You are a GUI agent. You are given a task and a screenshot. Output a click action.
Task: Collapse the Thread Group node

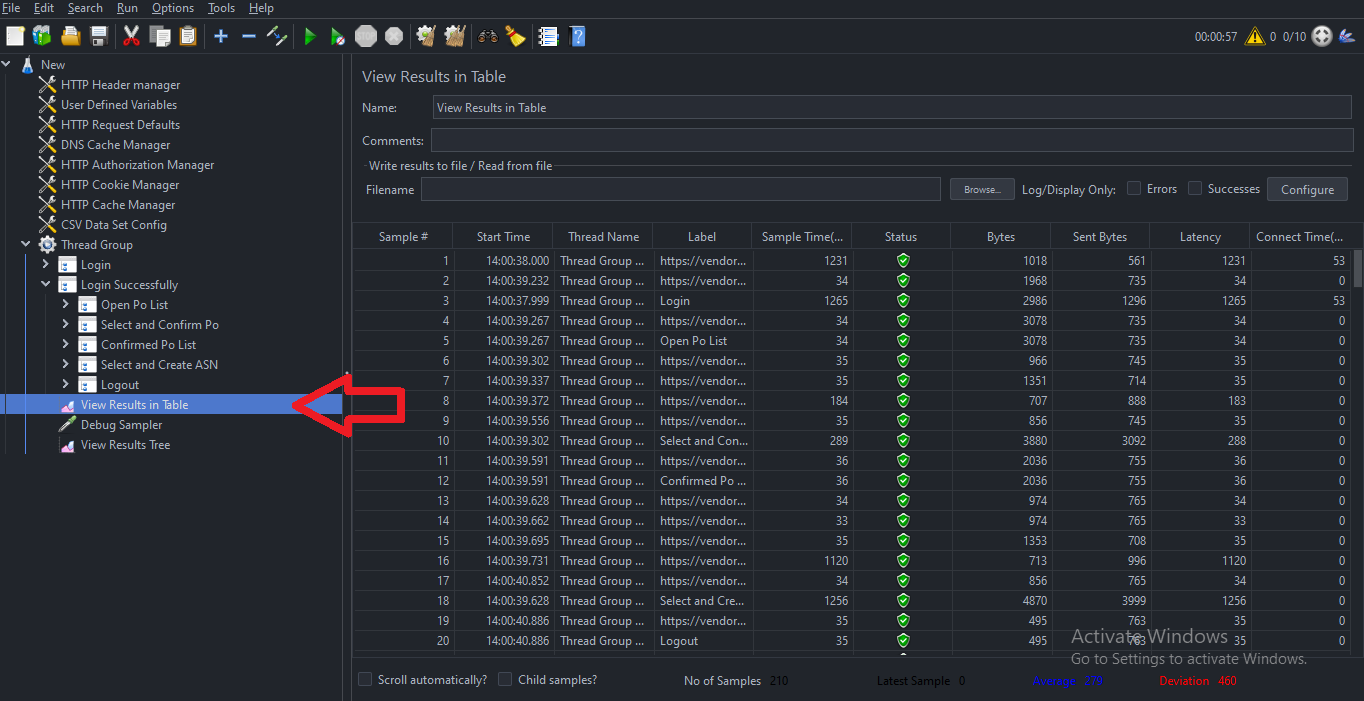(26, 244)
